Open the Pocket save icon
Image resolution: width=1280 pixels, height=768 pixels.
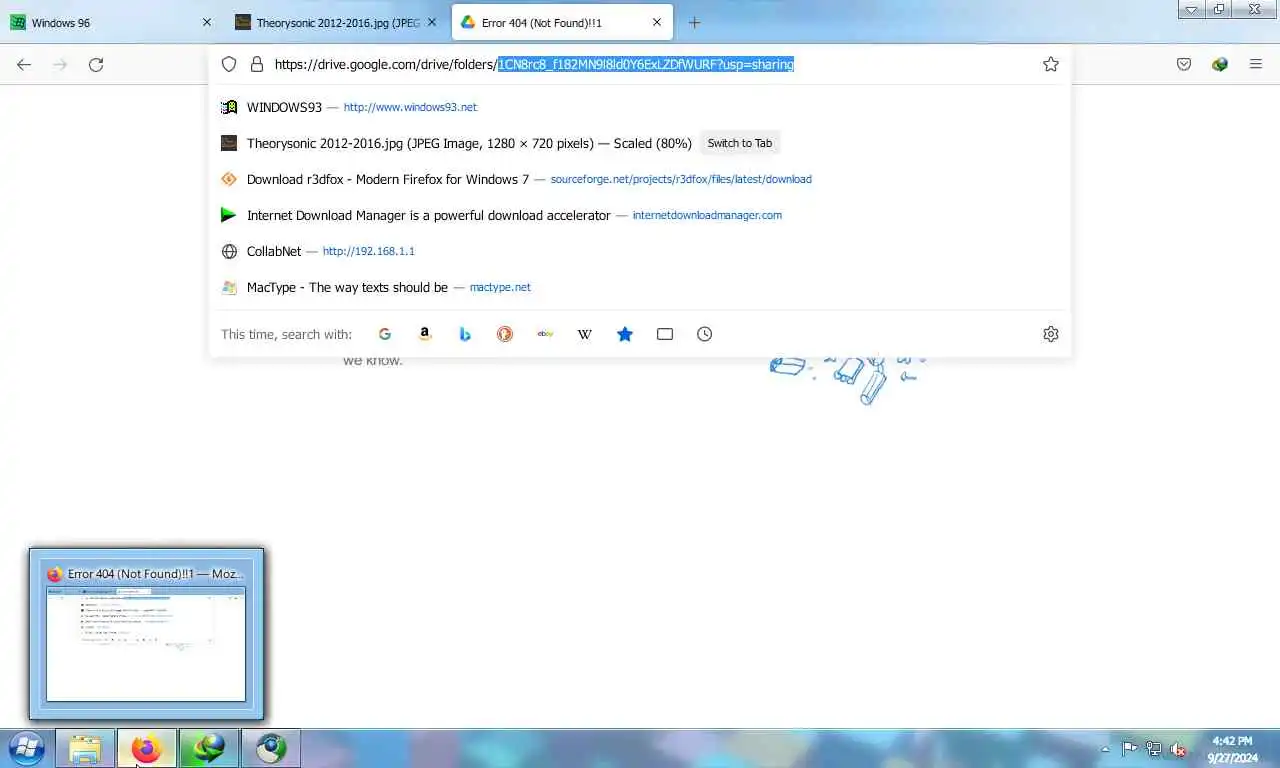[x=1184, y=64]
